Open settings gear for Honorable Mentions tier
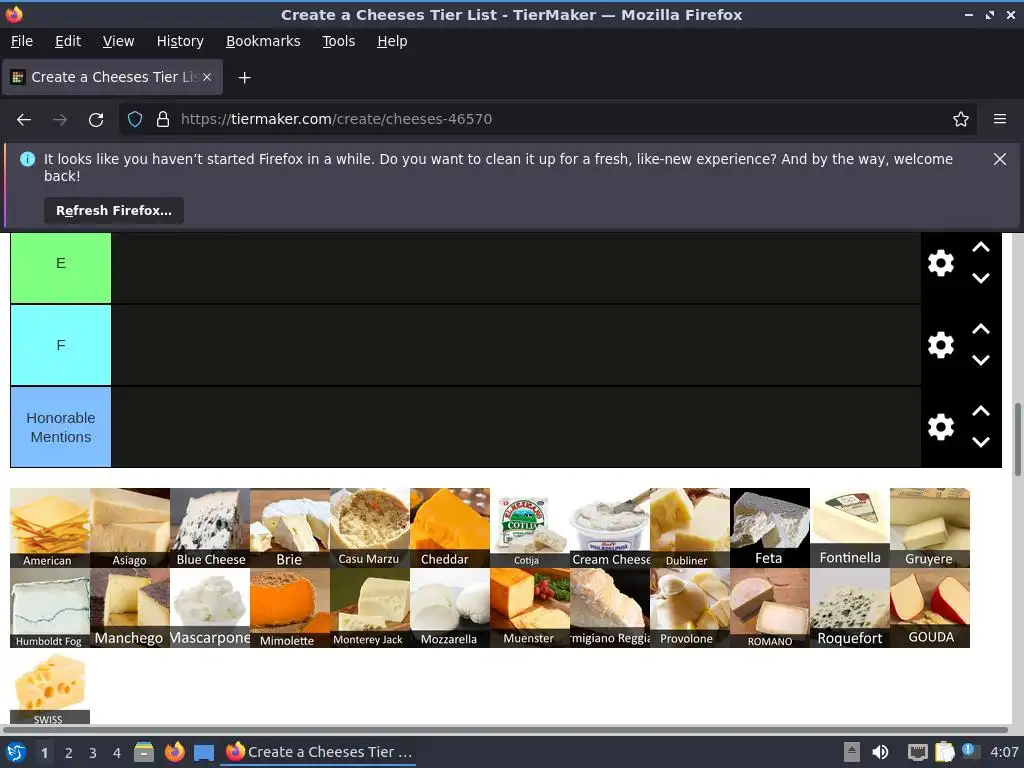Viewport: 1024px width, 768px height. (x=940, y=427)
